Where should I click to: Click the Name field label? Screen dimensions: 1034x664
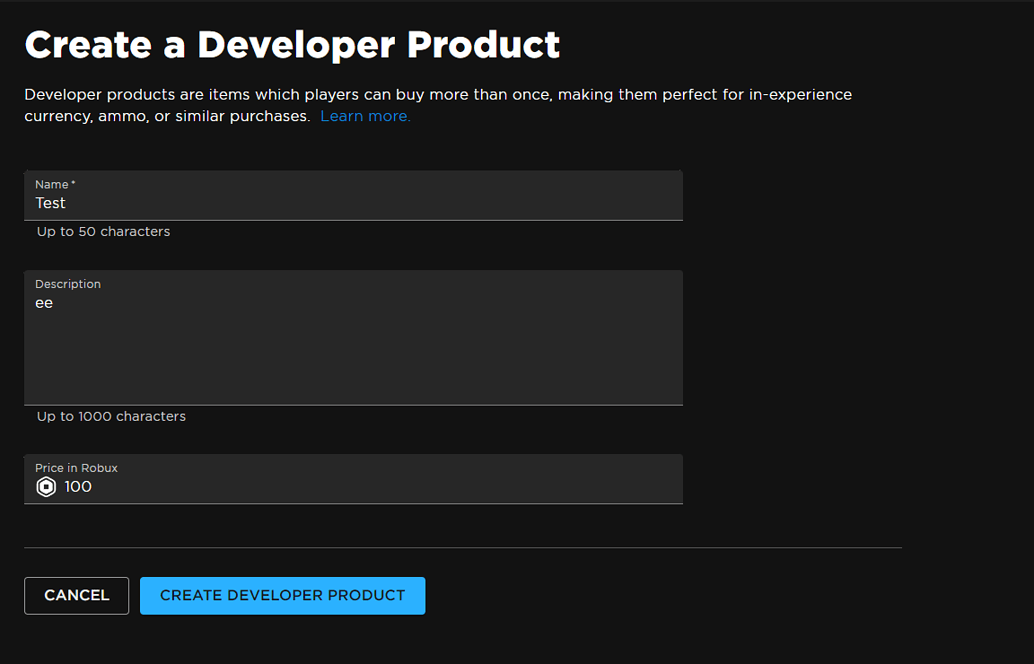51,184
